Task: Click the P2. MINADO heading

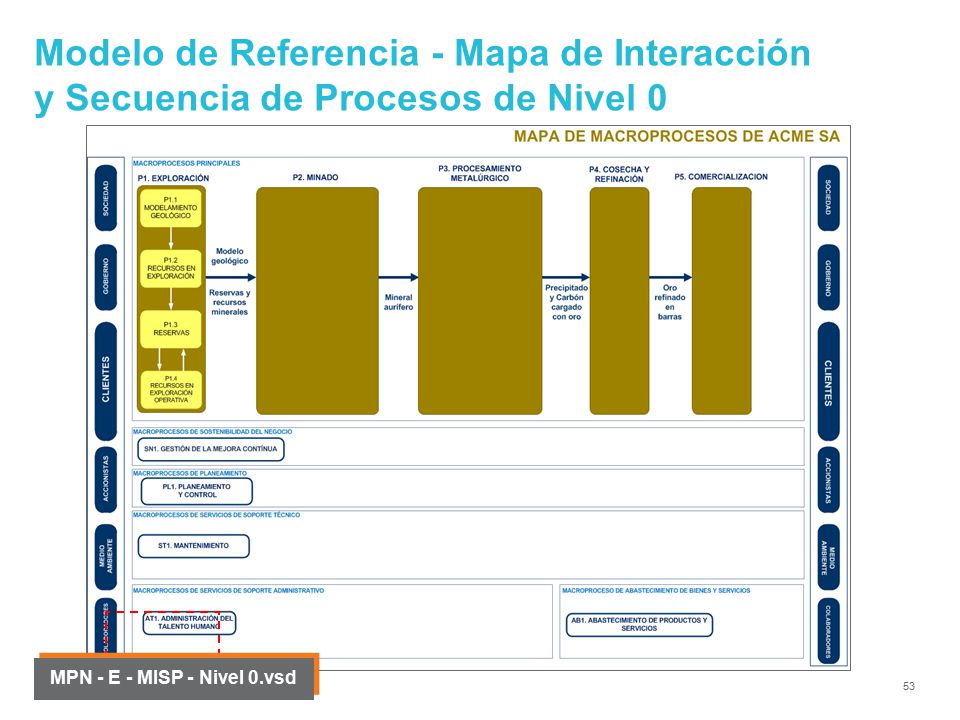Action: tap(315, 177)
